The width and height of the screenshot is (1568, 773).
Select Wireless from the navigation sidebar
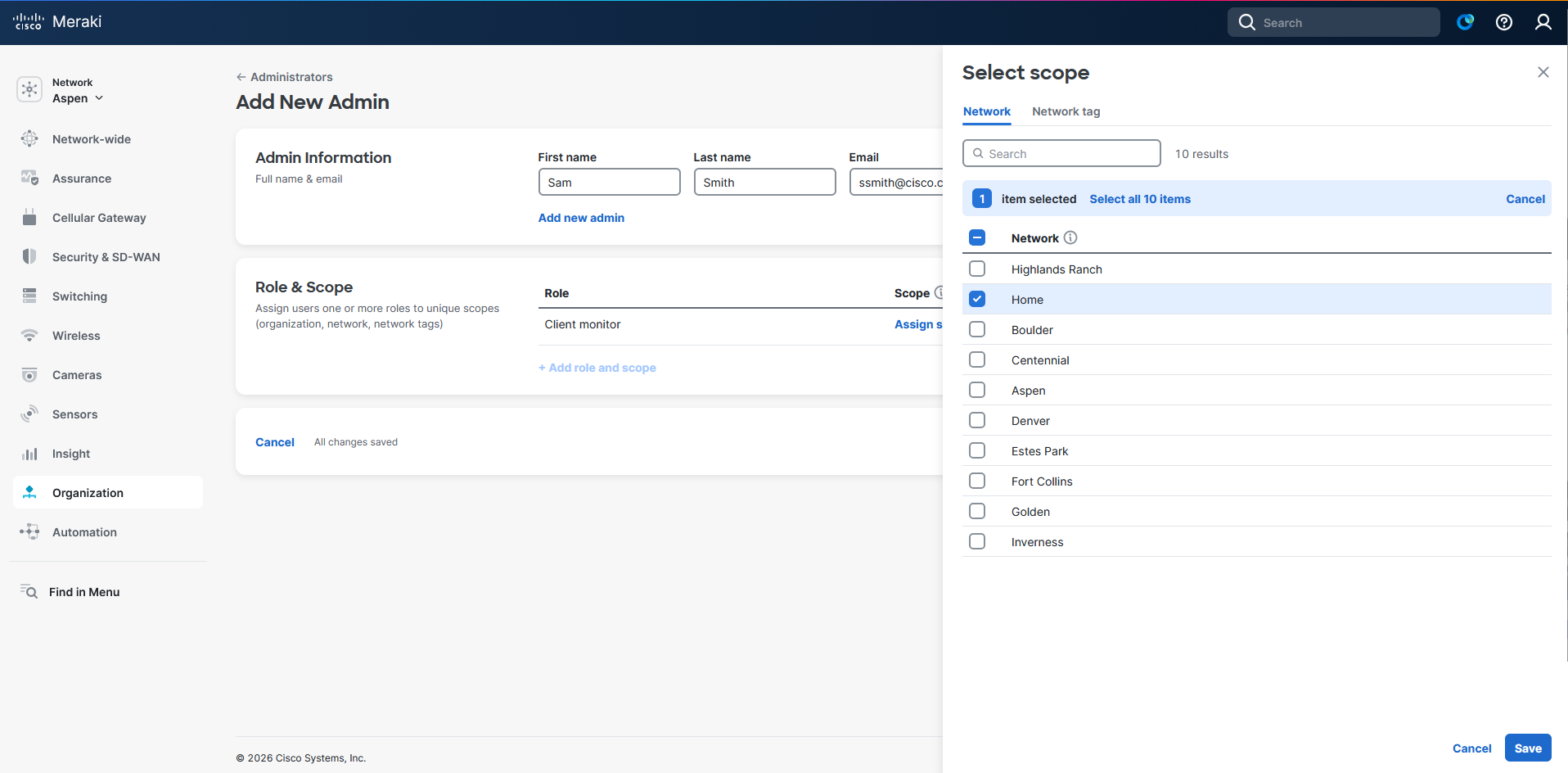[75, 335]
